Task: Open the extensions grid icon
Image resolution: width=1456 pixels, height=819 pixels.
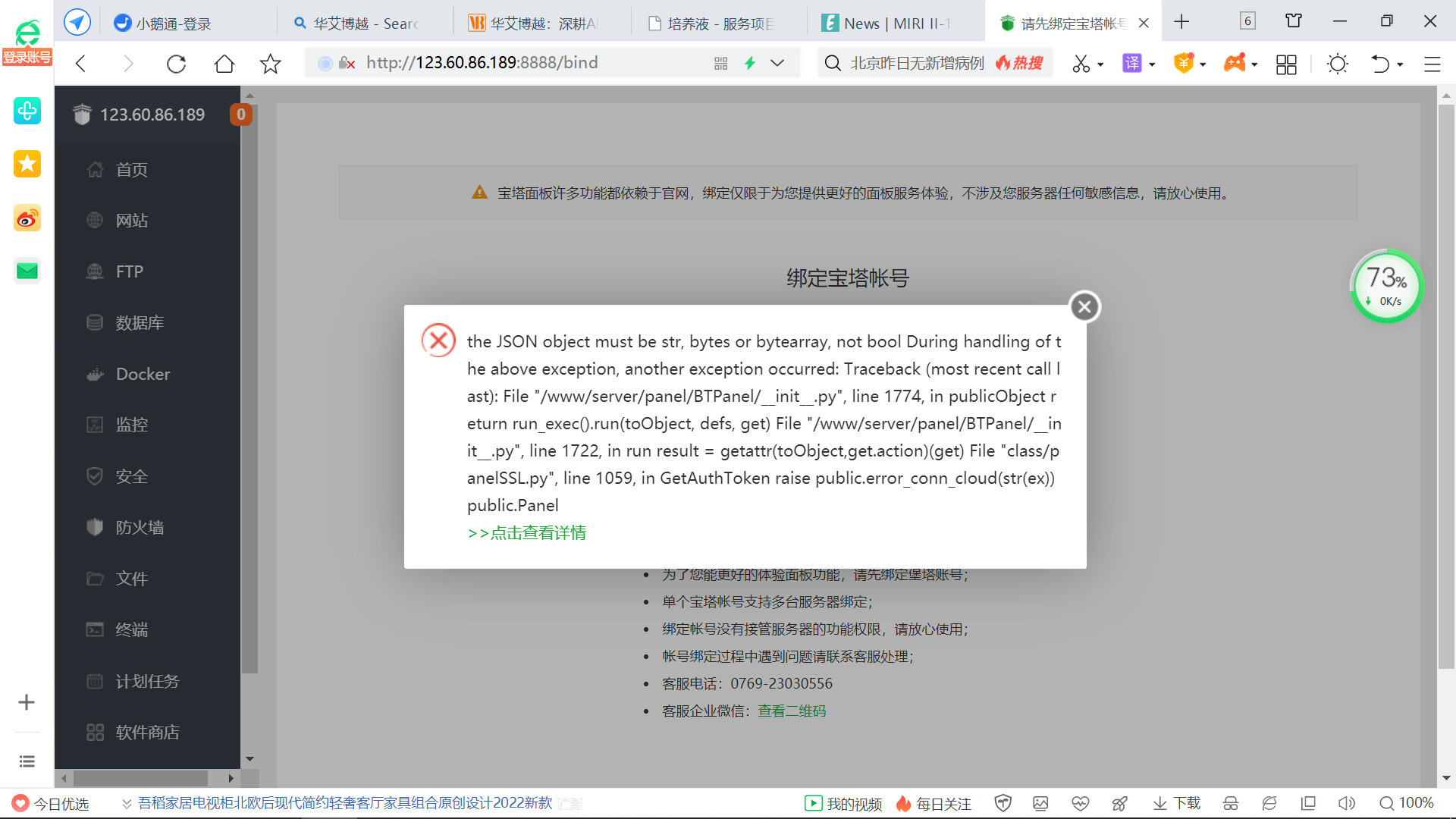Action: tap(1286, 64)
